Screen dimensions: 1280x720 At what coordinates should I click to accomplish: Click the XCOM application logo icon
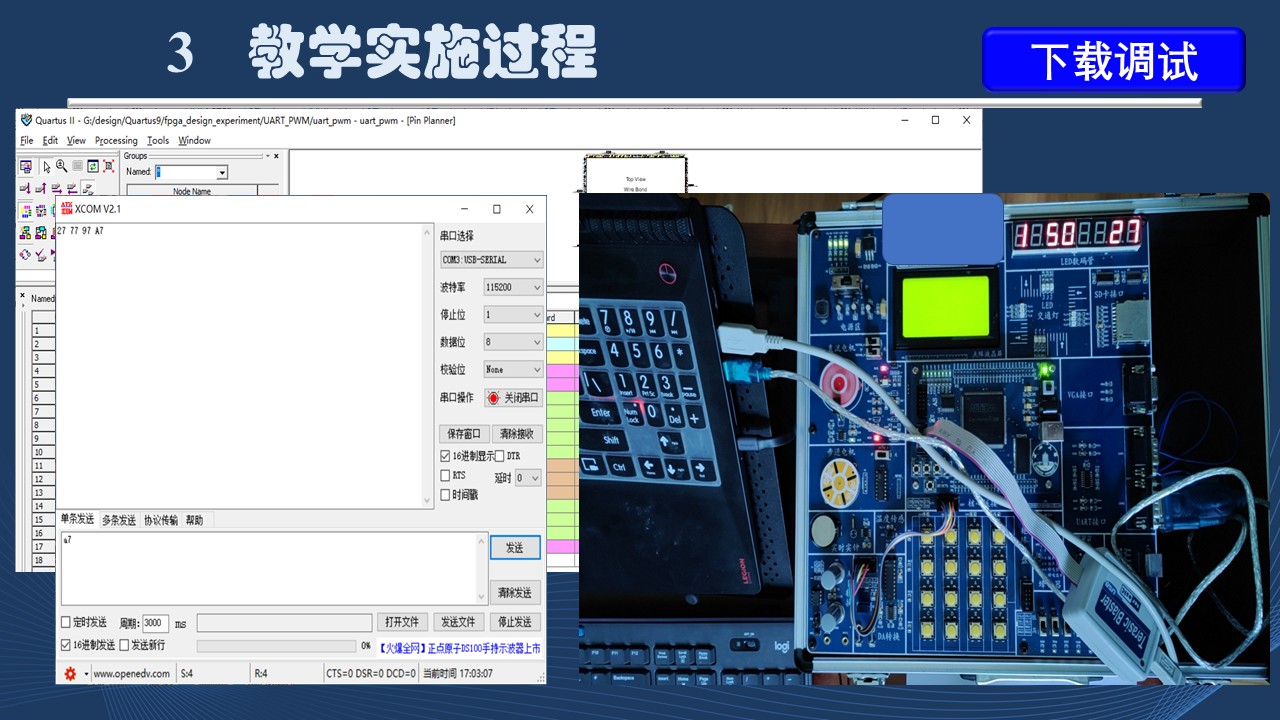pyautogui.click(x=67, y=208)
